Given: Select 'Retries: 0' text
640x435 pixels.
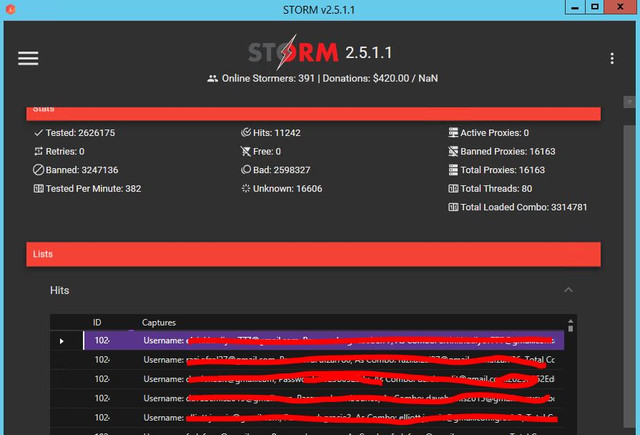Looking at the screenshot, I should (65, 151).
